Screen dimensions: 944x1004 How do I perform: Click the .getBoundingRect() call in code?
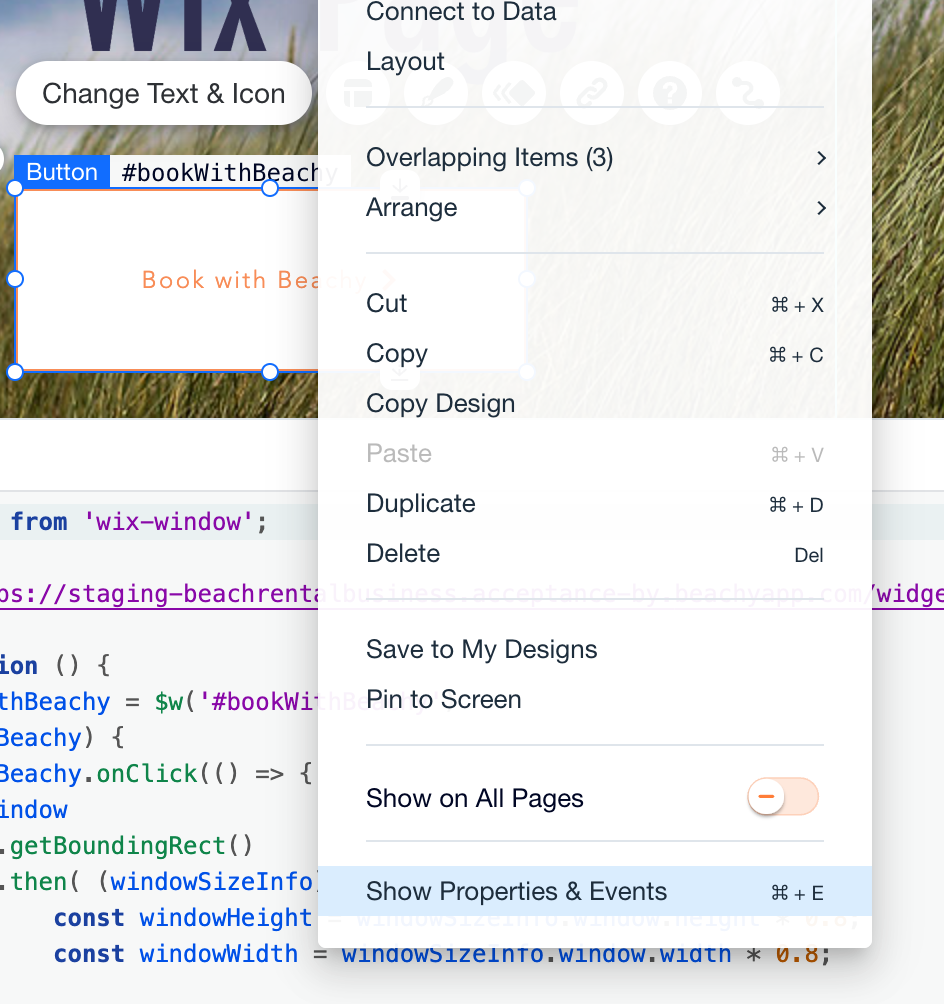click(127, 846)
